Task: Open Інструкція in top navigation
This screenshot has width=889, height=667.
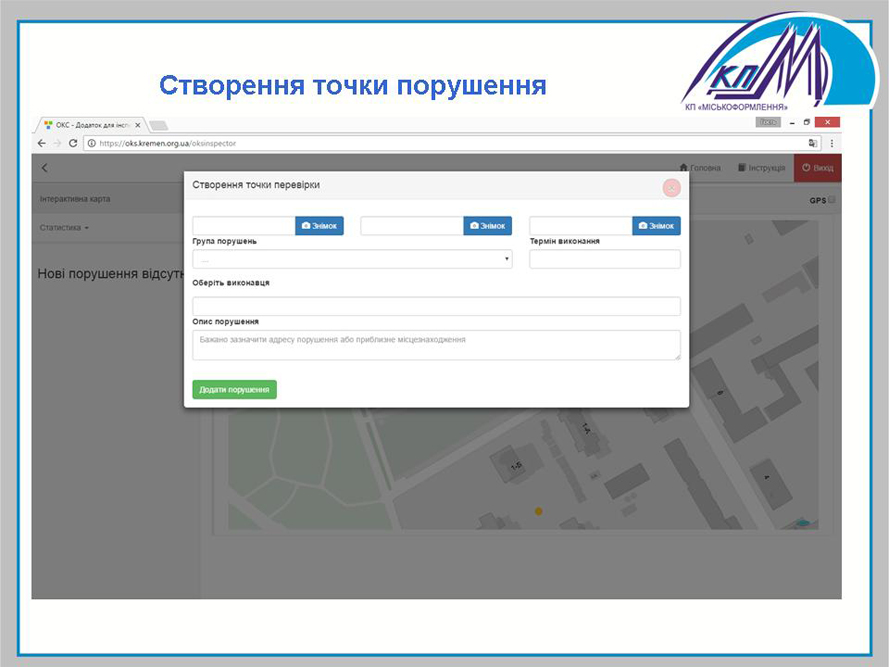Action: click(x=761, y=168)
